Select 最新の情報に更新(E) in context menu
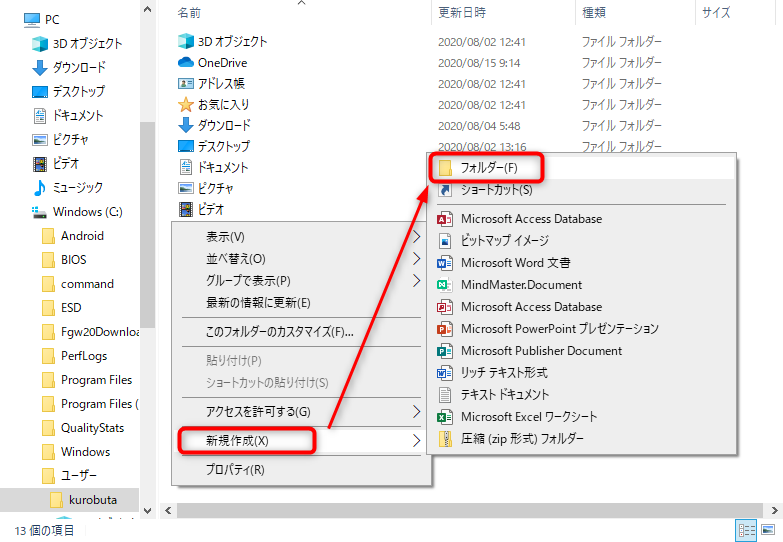Viewport: 783px width, 542px height. [301, 303]
